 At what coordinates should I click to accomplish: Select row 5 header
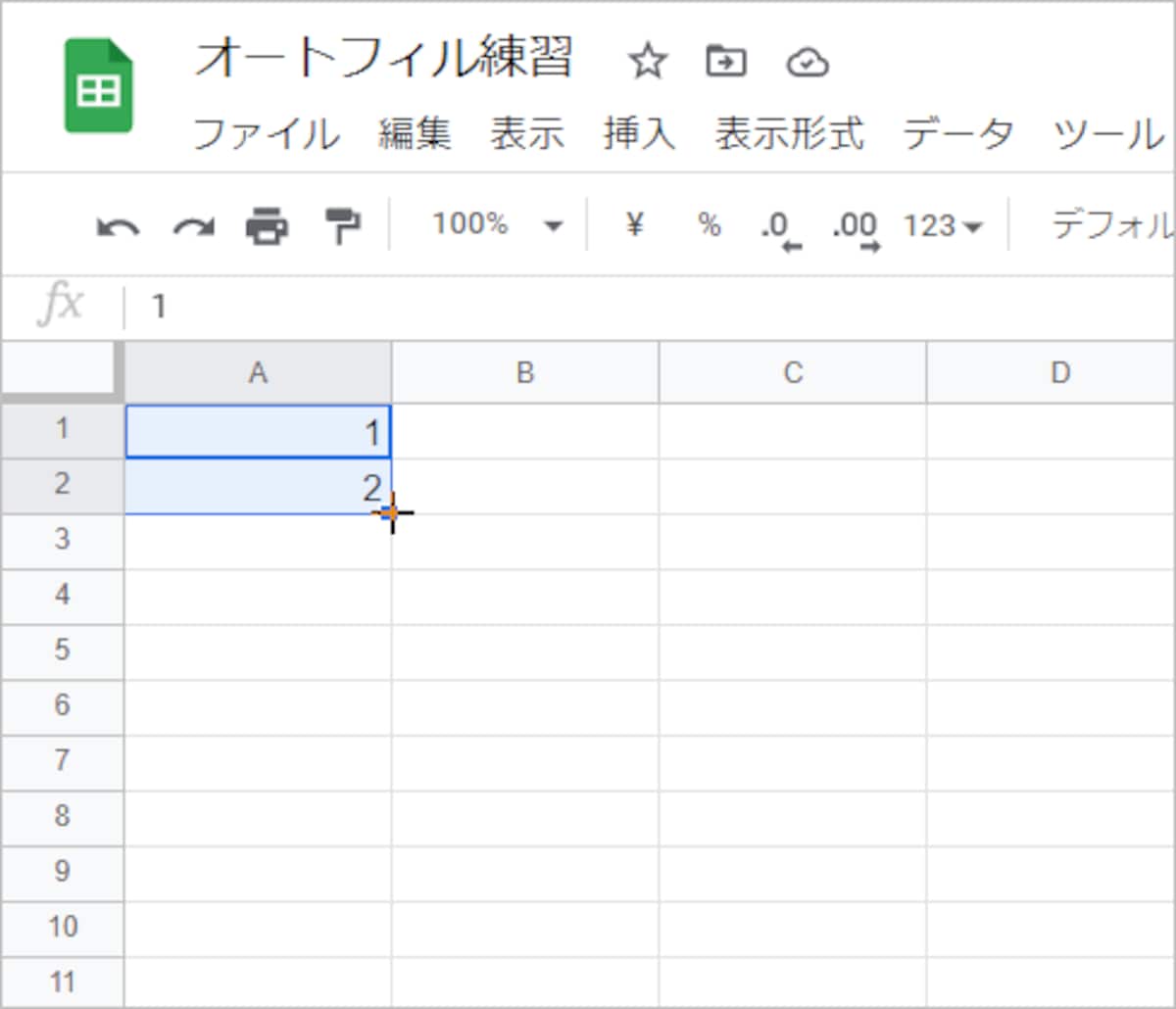(x=63, y=651)
